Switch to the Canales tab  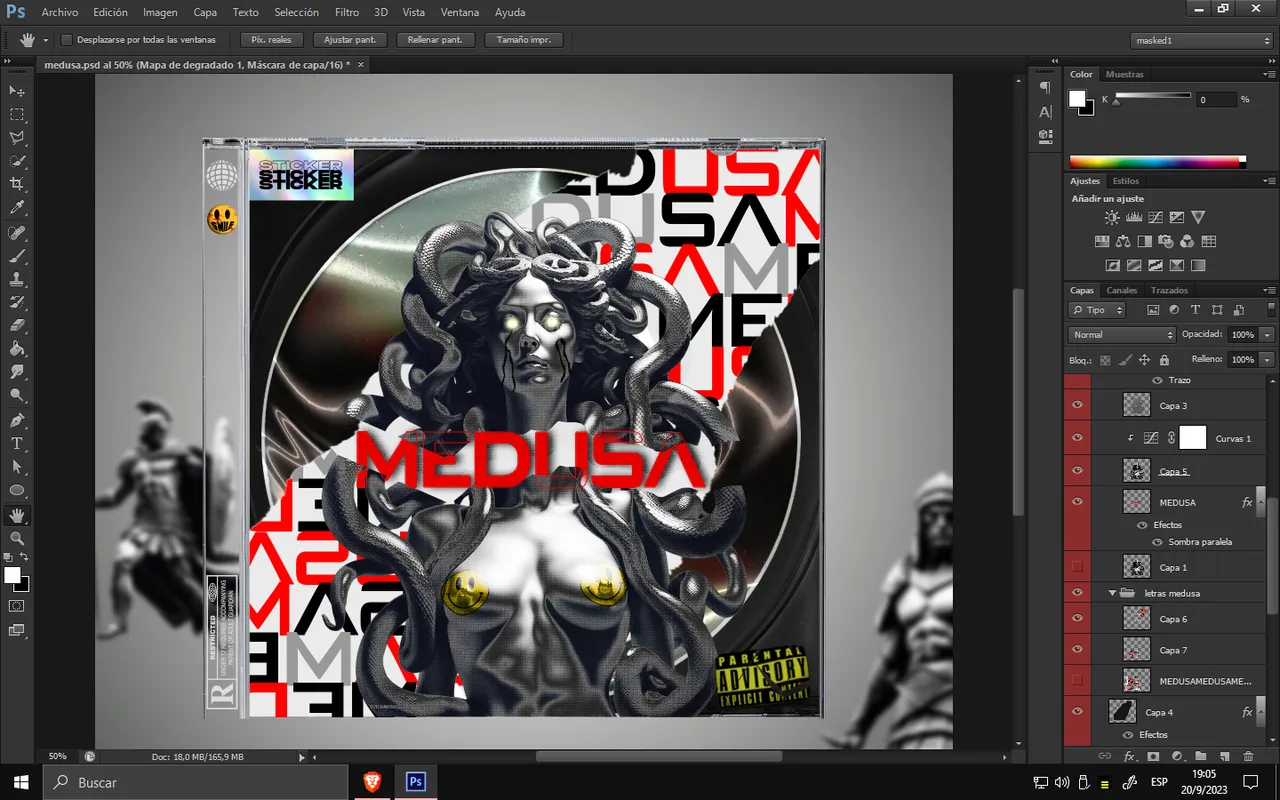(x=1121, y=290)
